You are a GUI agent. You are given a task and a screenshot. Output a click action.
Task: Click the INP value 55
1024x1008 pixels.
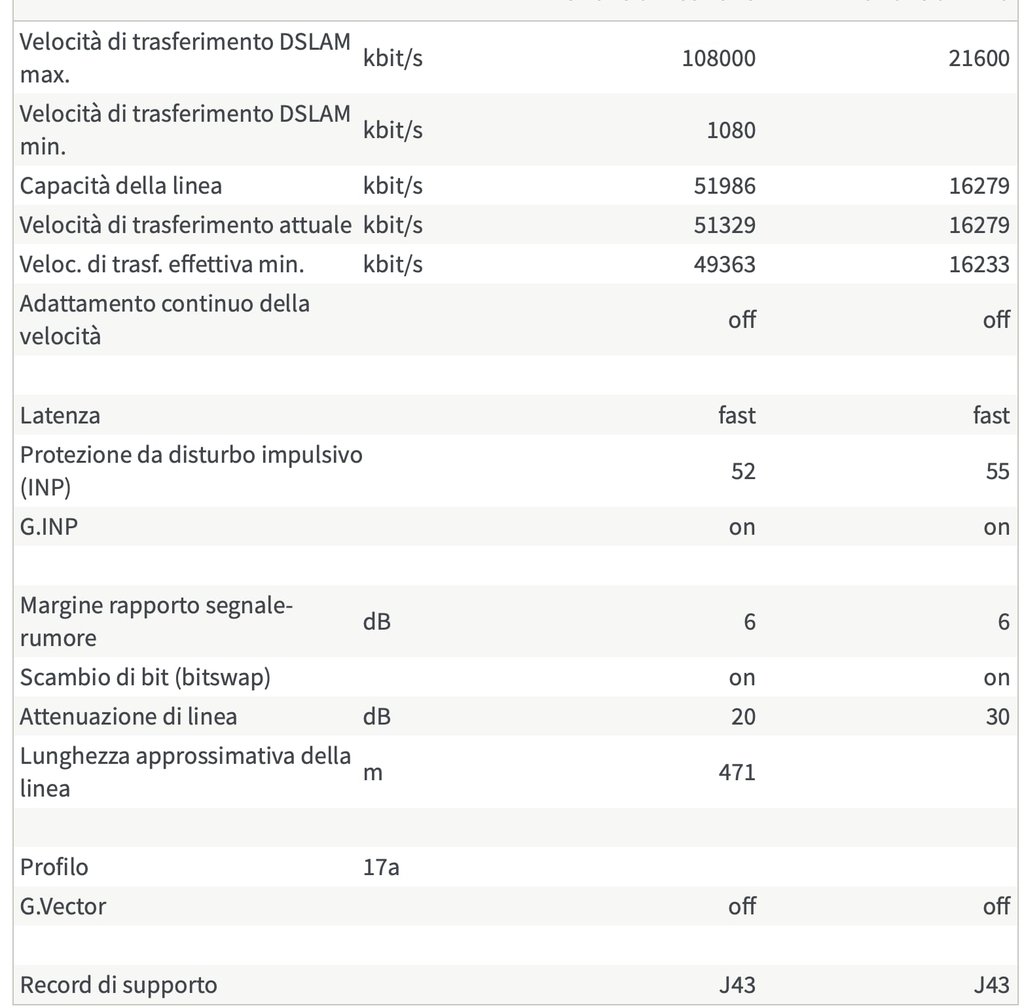(997, 471)
